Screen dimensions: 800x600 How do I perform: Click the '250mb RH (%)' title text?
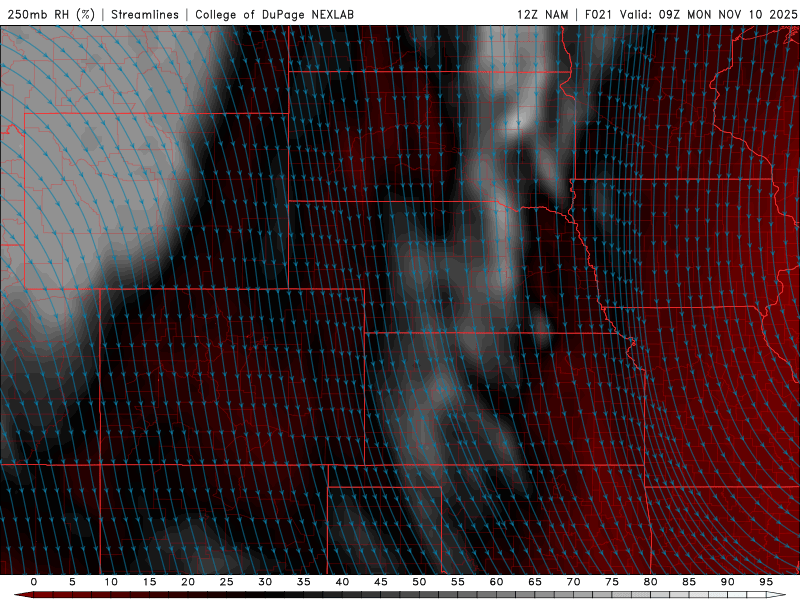[x=51, y=14]
